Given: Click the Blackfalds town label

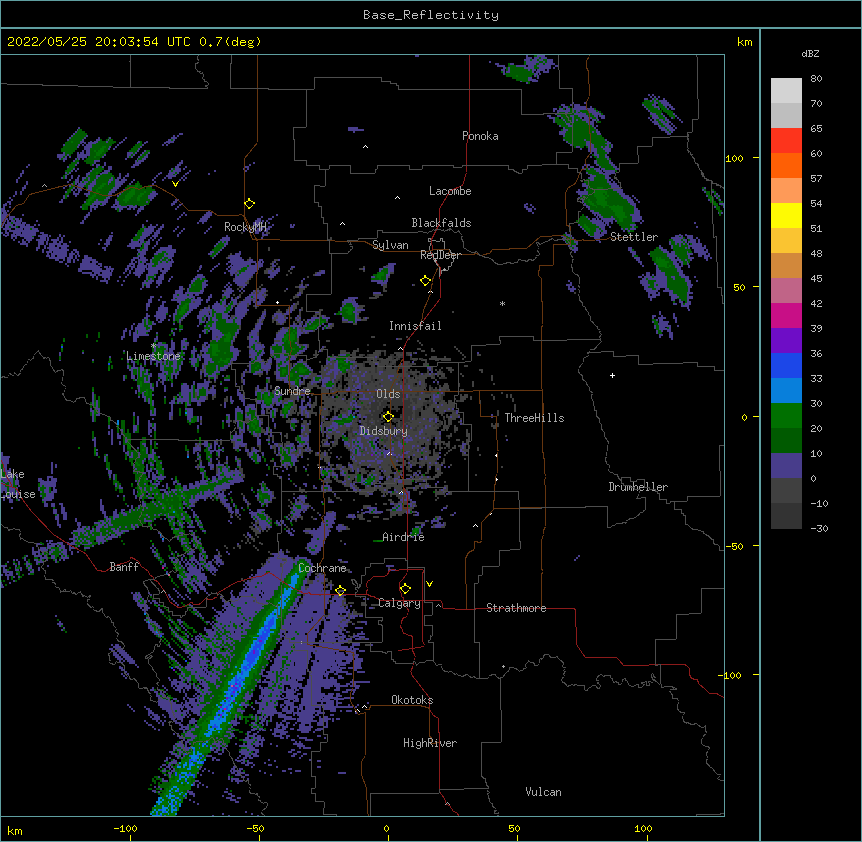Looking at the screenshot, I should coord(441,223).
